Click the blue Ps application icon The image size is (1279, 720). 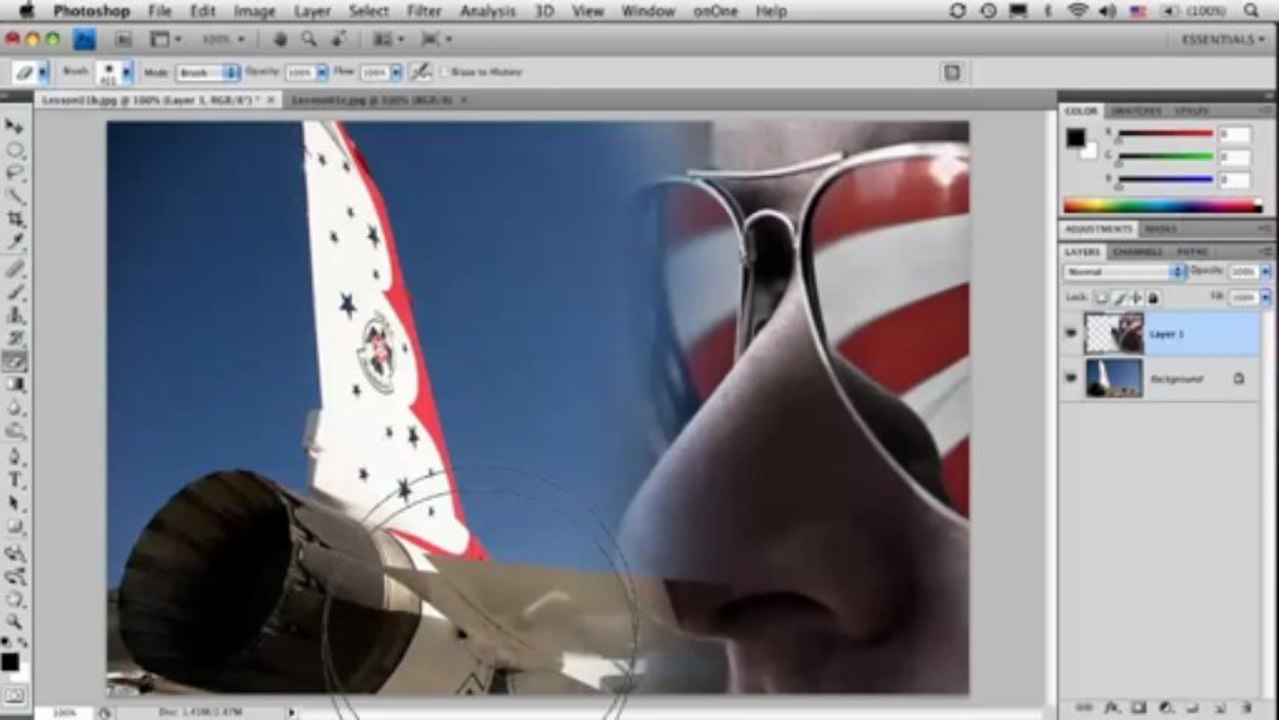84,39
